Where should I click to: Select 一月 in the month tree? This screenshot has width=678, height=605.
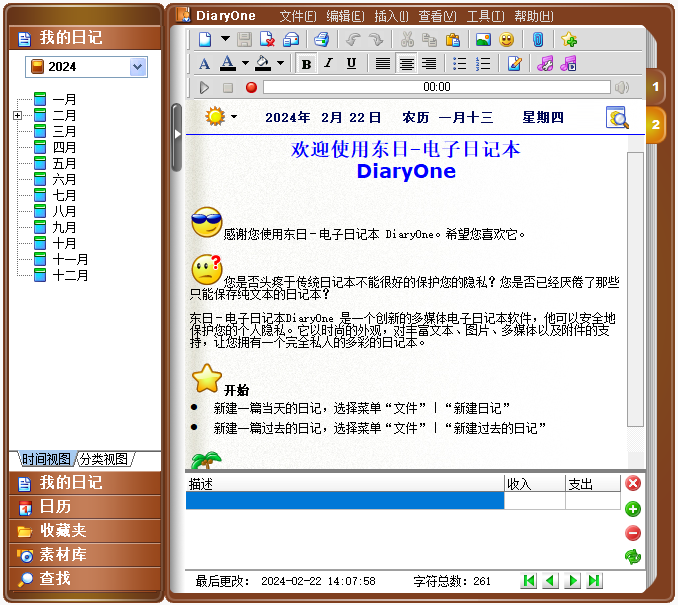point(64,99)
